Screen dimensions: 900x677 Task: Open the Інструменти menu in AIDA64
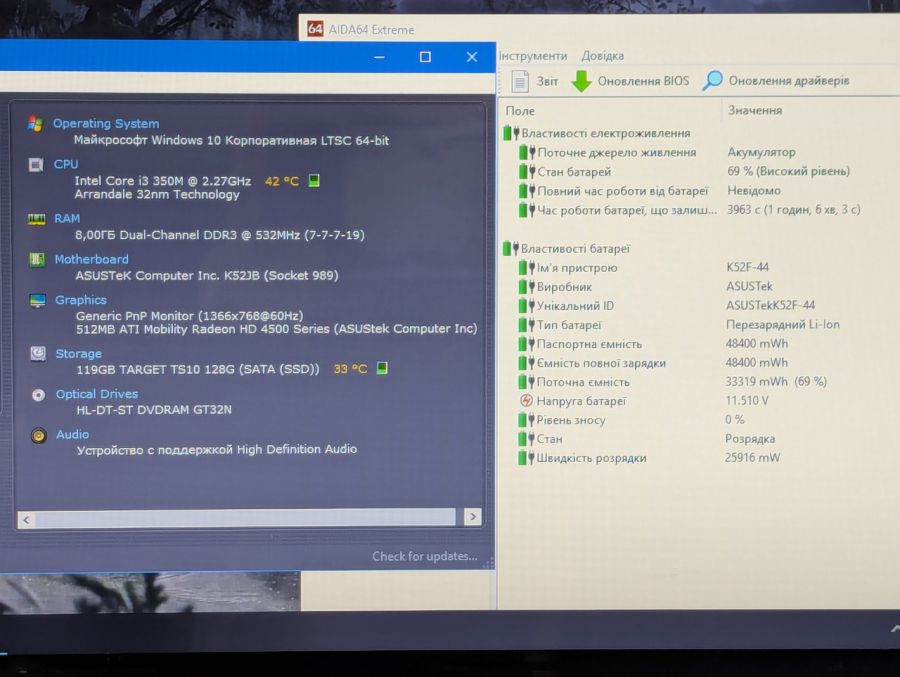533,56
